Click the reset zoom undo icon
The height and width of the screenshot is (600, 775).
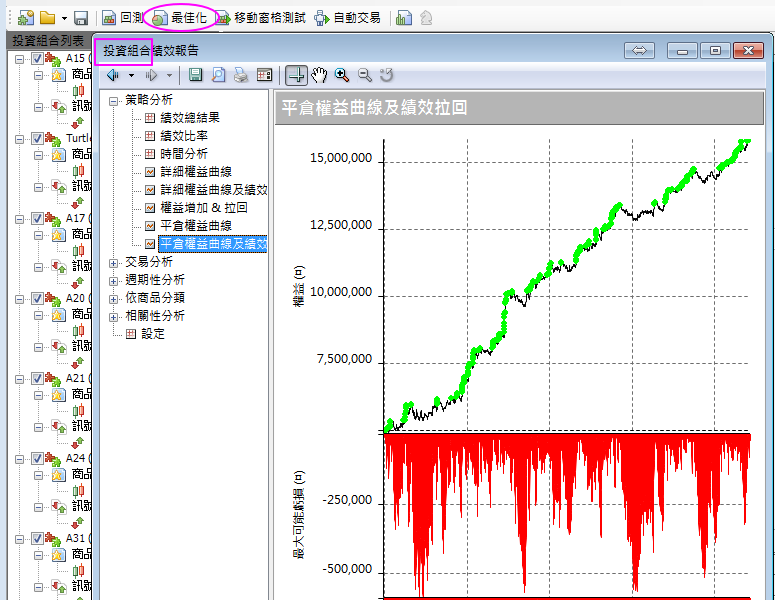(x=387, y=75)
